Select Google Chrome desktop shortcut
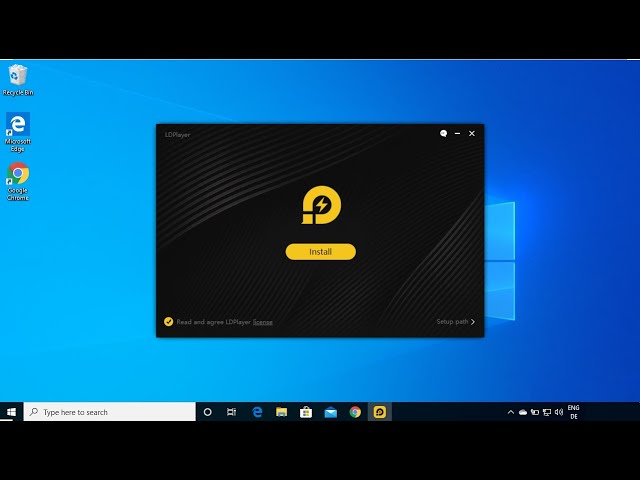The image size is (640, 480). (x=18, y=182)
